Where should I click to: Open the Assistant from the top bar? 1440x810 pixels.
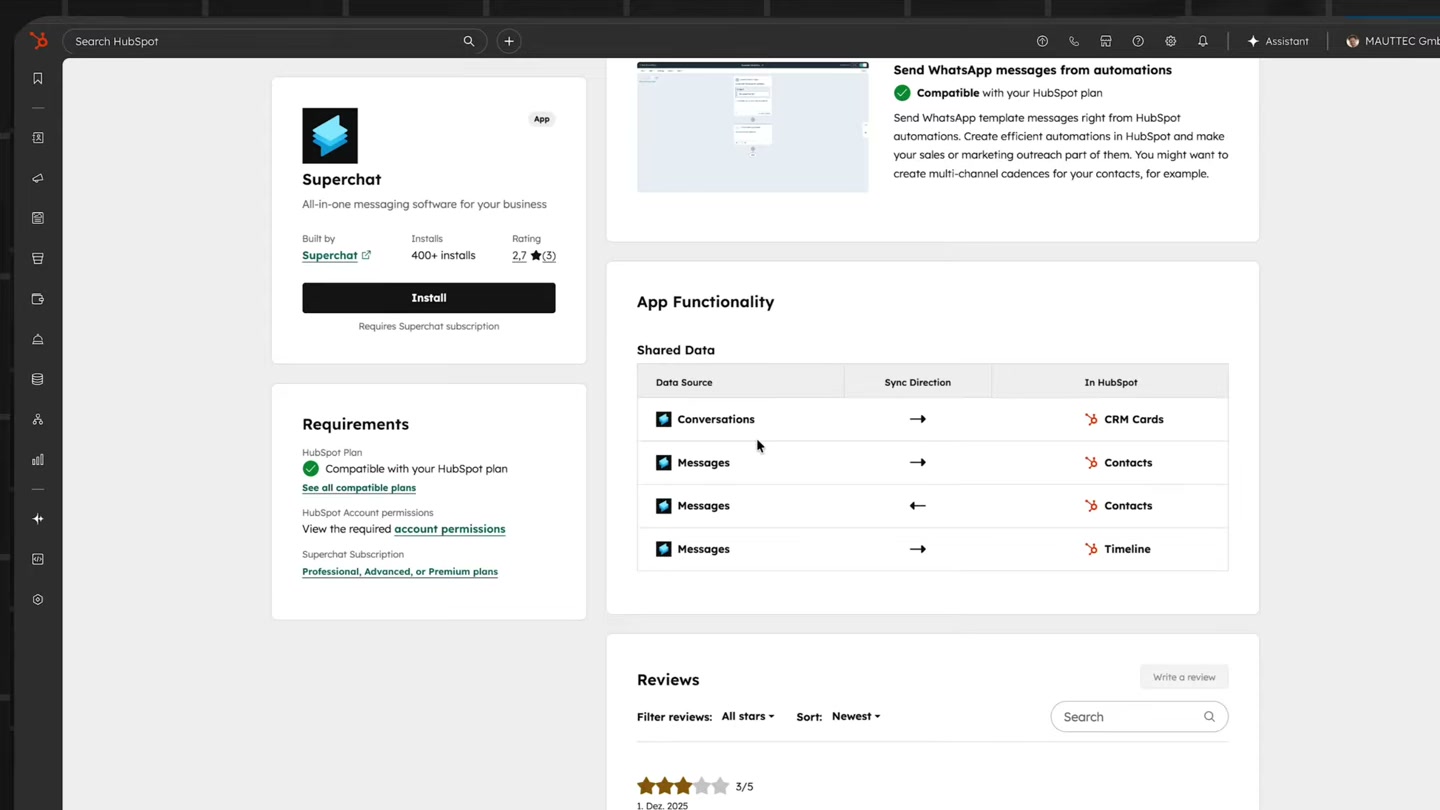(x=1278, y=41)
